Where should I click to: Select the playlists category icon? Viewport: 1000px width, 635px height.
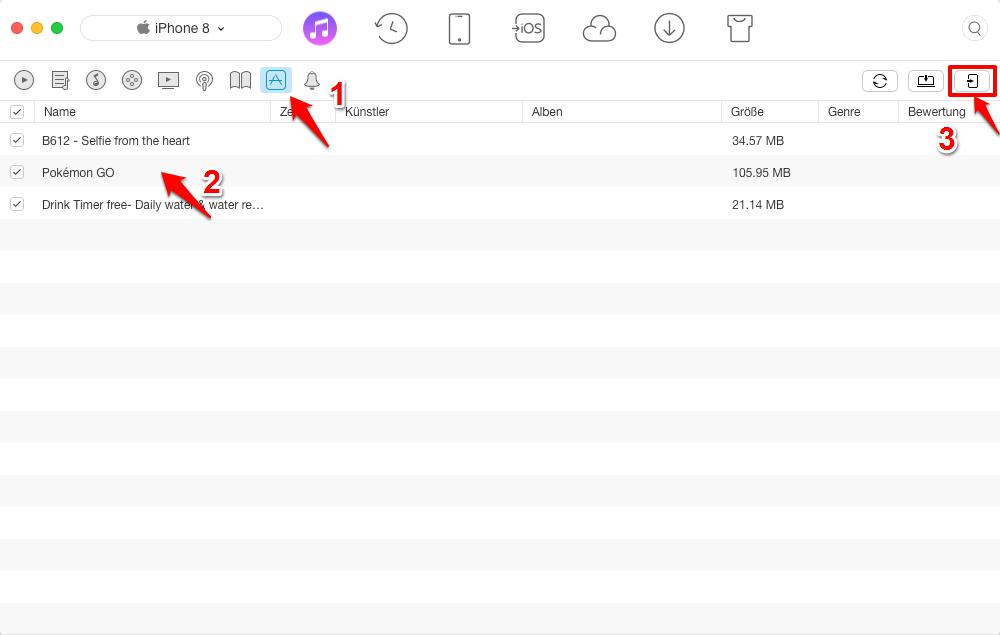(60, 80)
